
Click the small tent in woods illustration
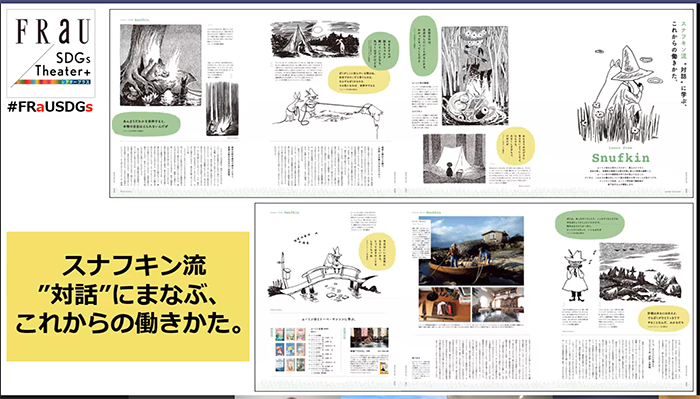[x=454, y=158]
